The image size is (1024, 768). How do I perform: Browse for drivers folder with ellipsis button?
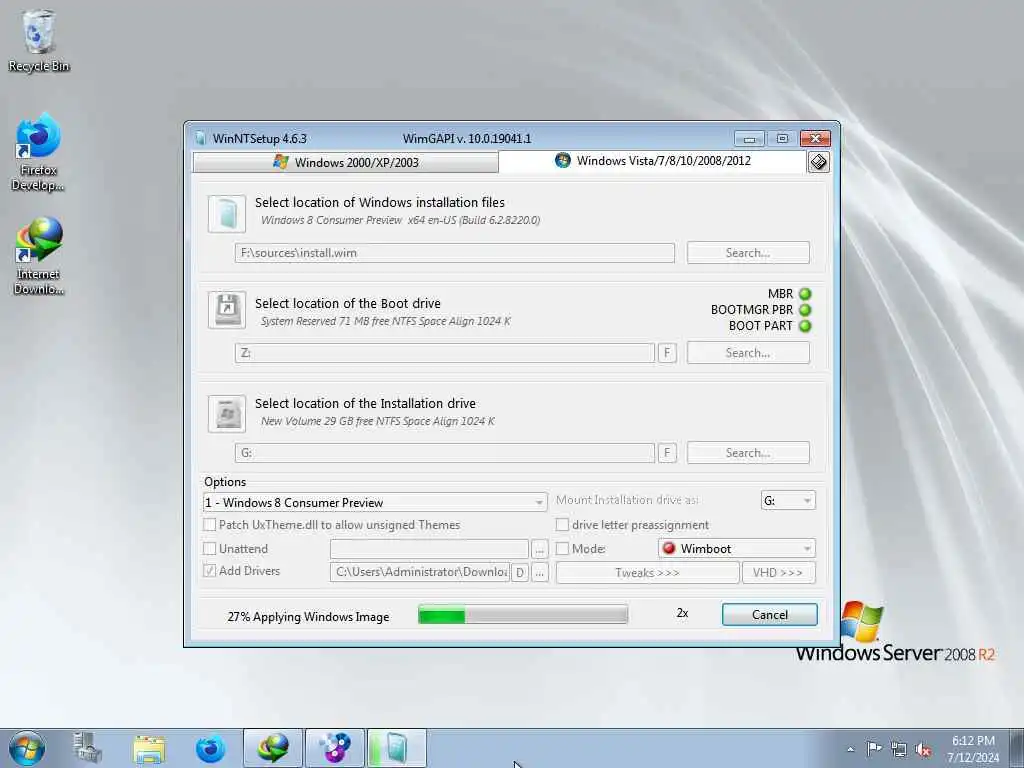(x=539, y=573)
